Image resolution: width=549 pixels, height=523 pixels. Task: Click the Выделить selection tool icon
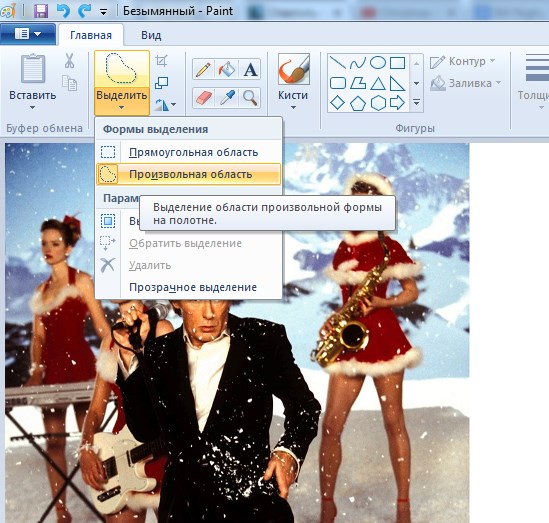point(121,68)
